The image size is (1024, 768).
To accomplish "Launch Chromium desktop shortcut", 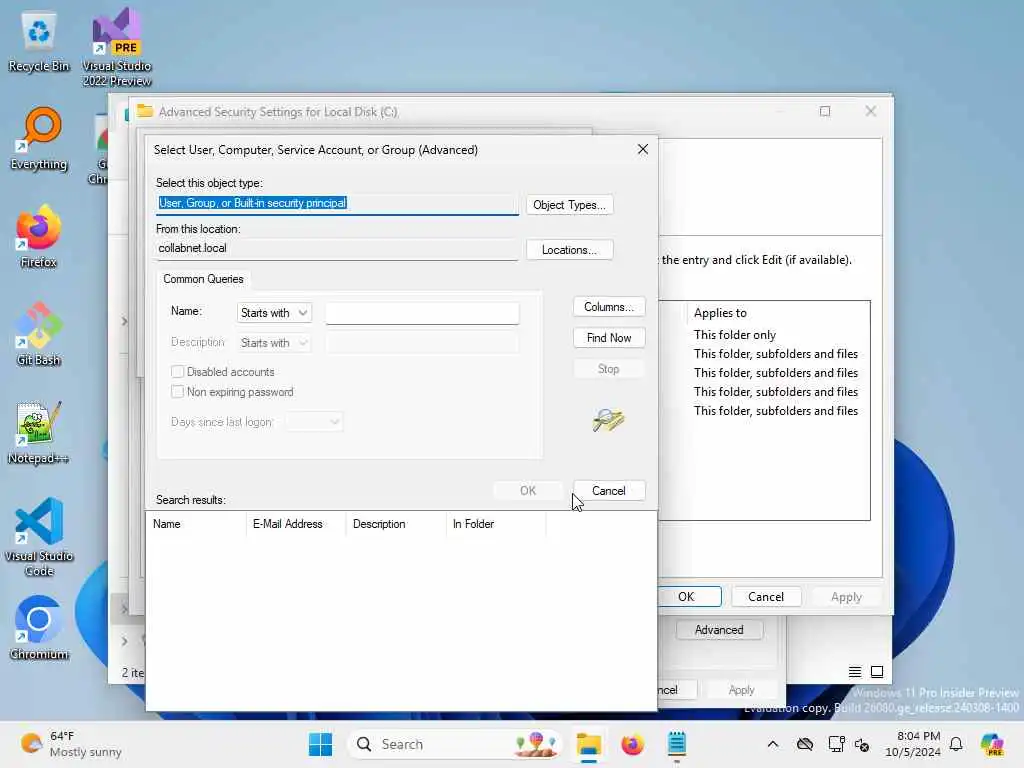I will click(39, 628).
